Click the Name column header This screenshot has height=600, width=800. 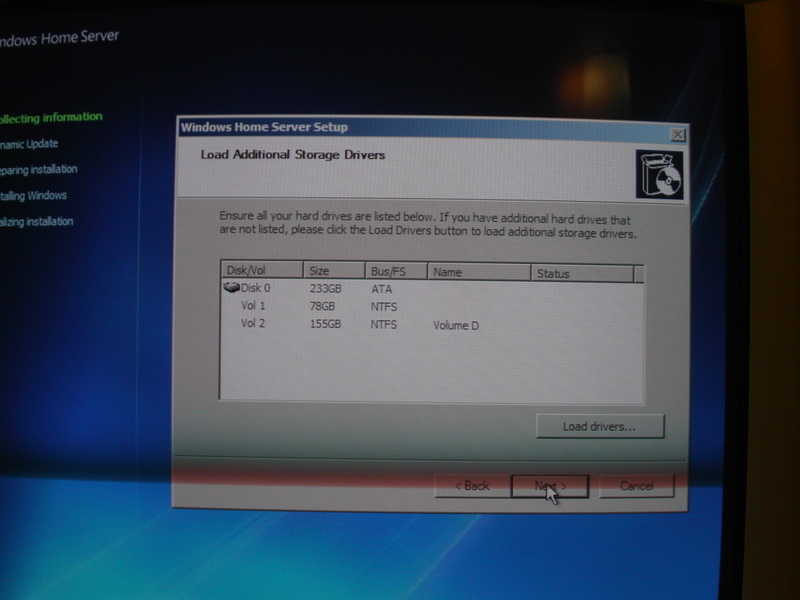point(479,272)
